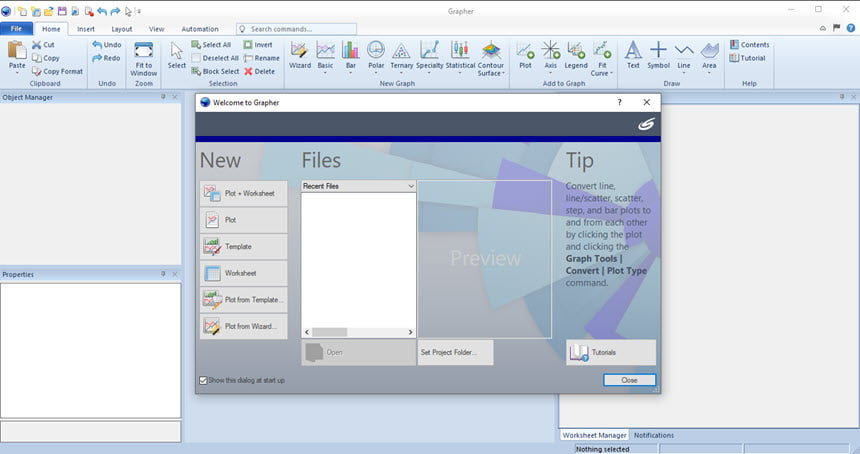The image size is (860, 454).
Task: Select the Line drawing tool
Action: pyautogui.click(x=684, y=56)
